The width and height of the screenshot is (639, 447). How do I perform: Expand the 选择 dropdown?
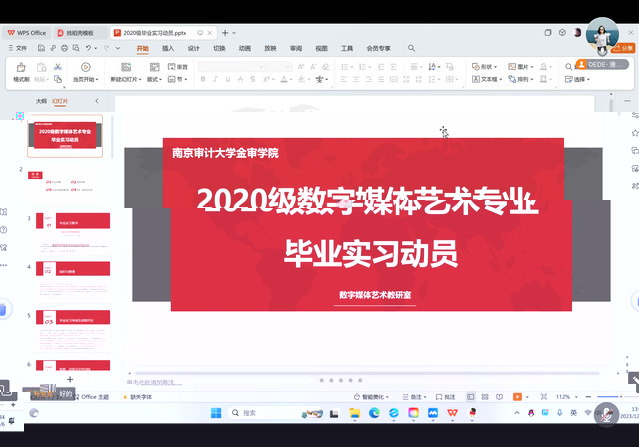[x=580, y=79]
